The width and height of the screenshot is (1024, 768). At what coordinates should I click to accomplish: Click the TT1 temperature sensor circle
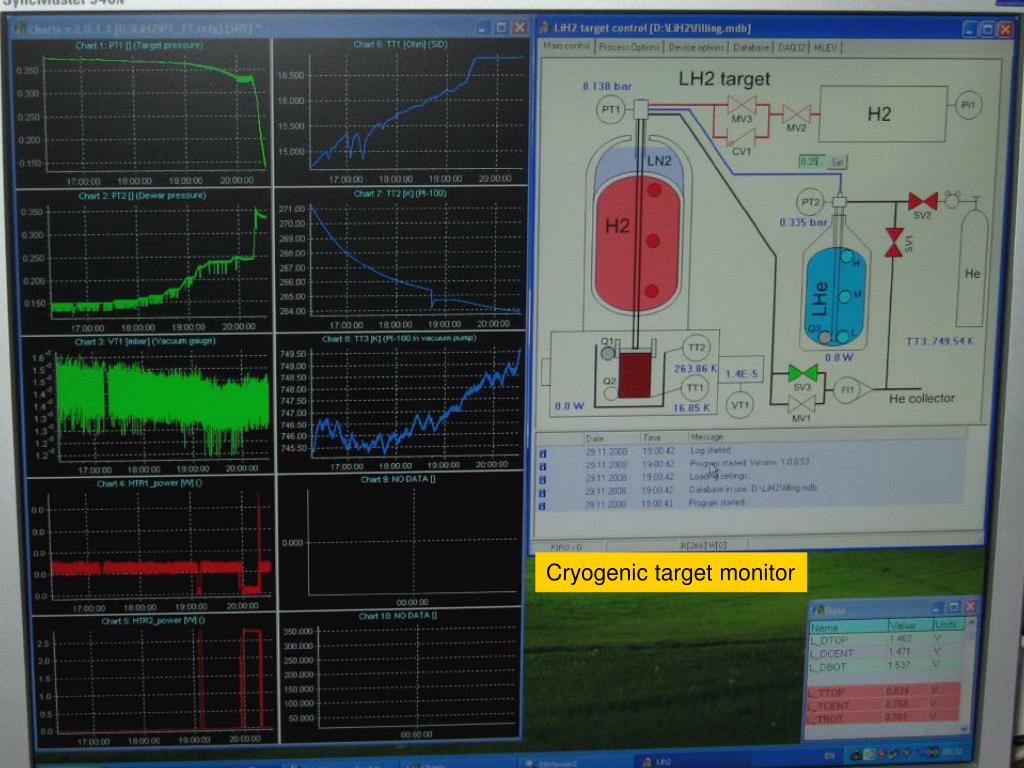[x=695, y=389]
